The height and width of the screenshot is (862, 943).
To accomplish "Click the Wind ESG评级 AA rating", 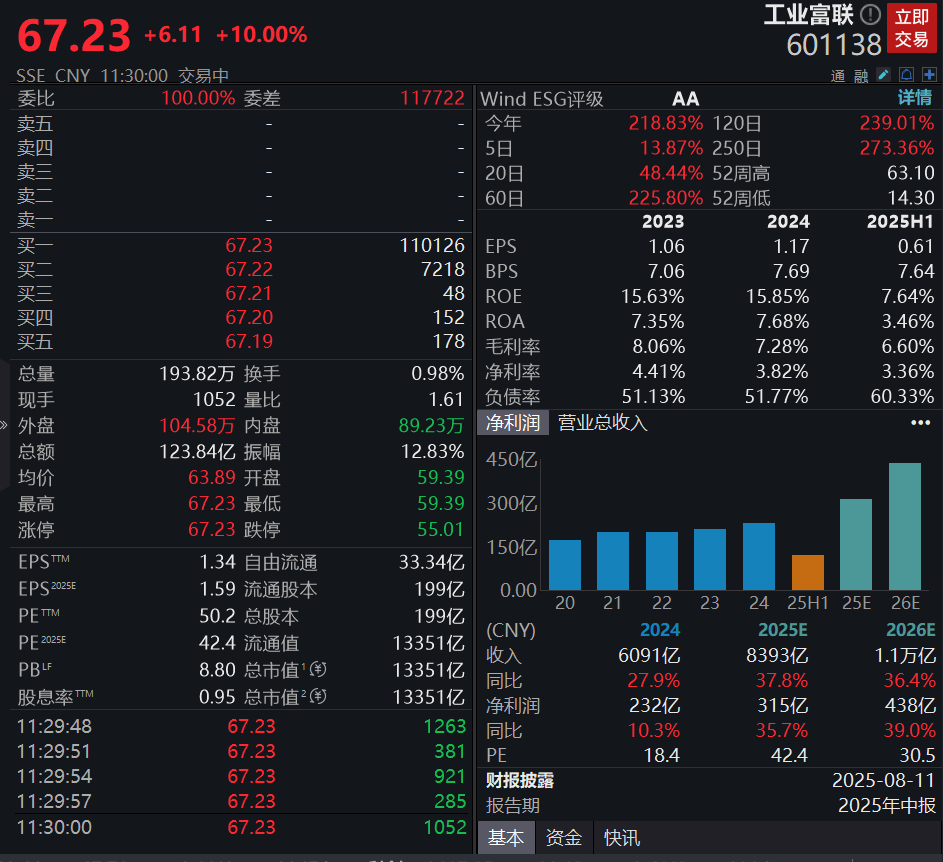I will coord(685,99).
